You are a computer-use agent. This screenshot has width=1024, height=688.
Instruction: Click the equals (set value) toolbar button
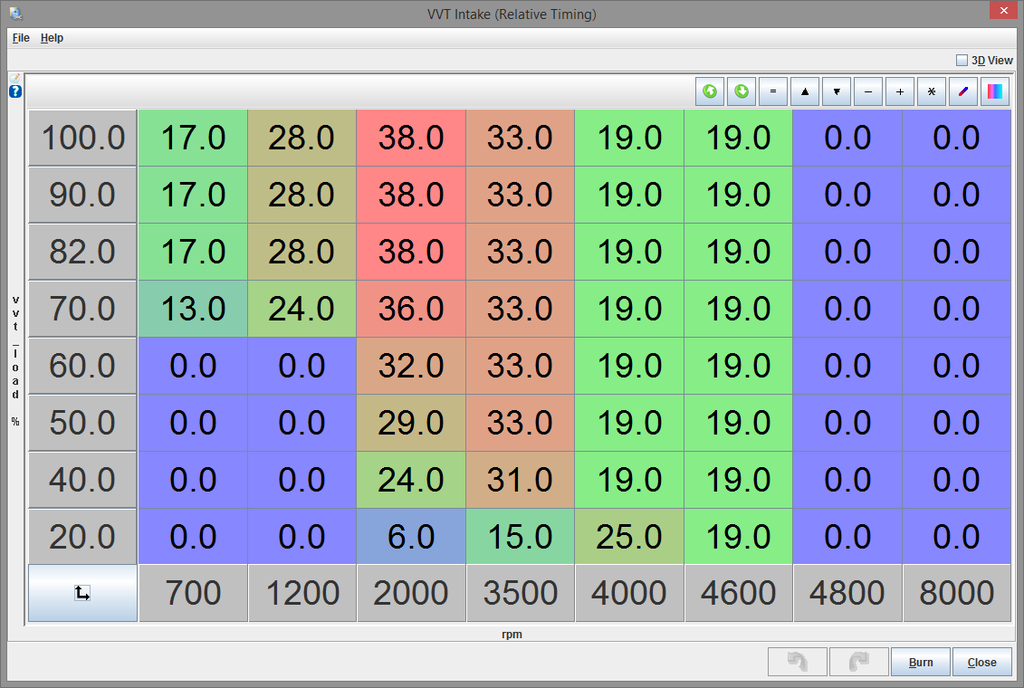773,92
